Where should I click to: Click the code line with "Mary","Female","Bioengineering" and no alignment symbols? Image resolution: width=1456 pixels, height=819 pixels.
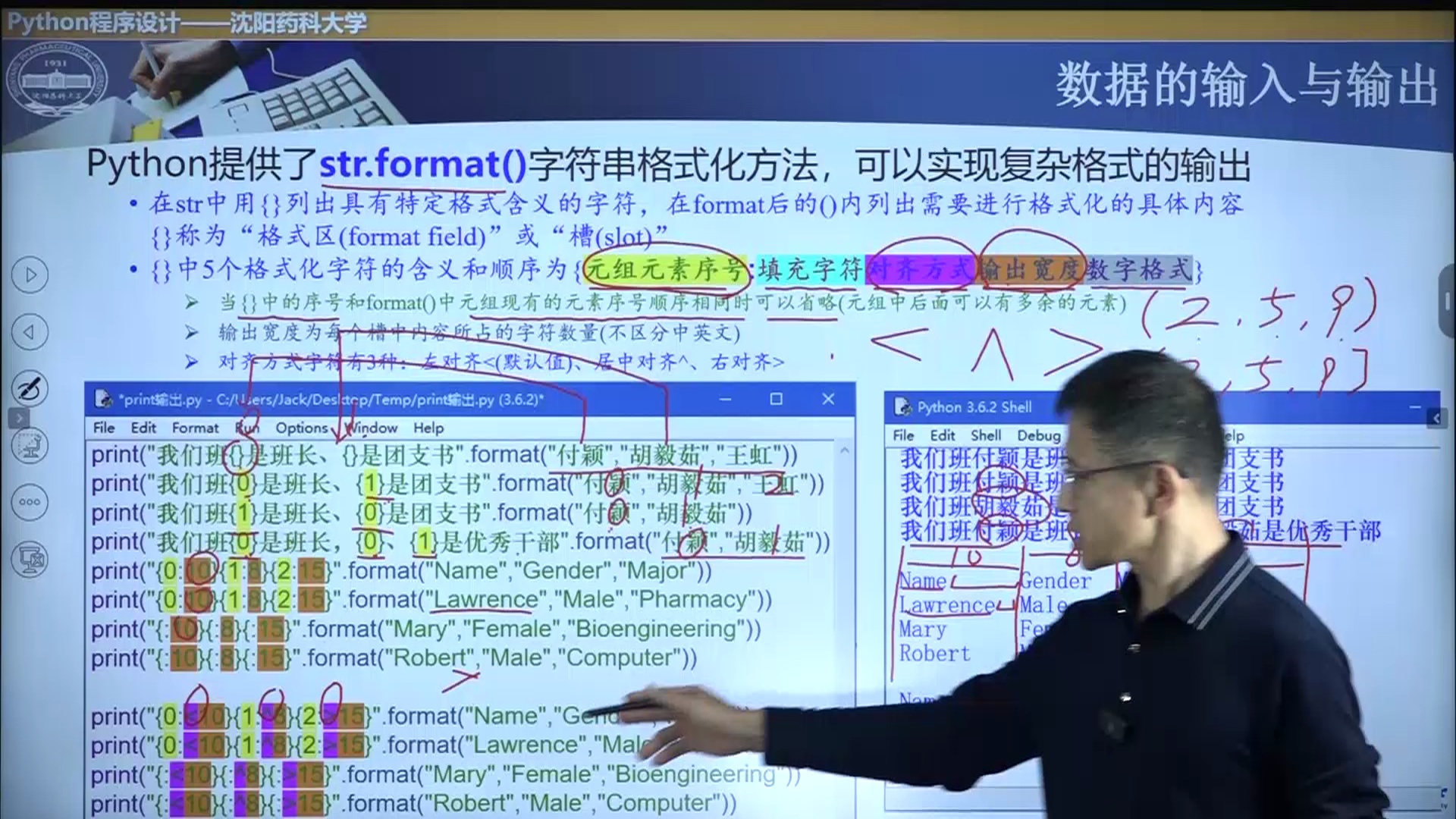(425, 629)
